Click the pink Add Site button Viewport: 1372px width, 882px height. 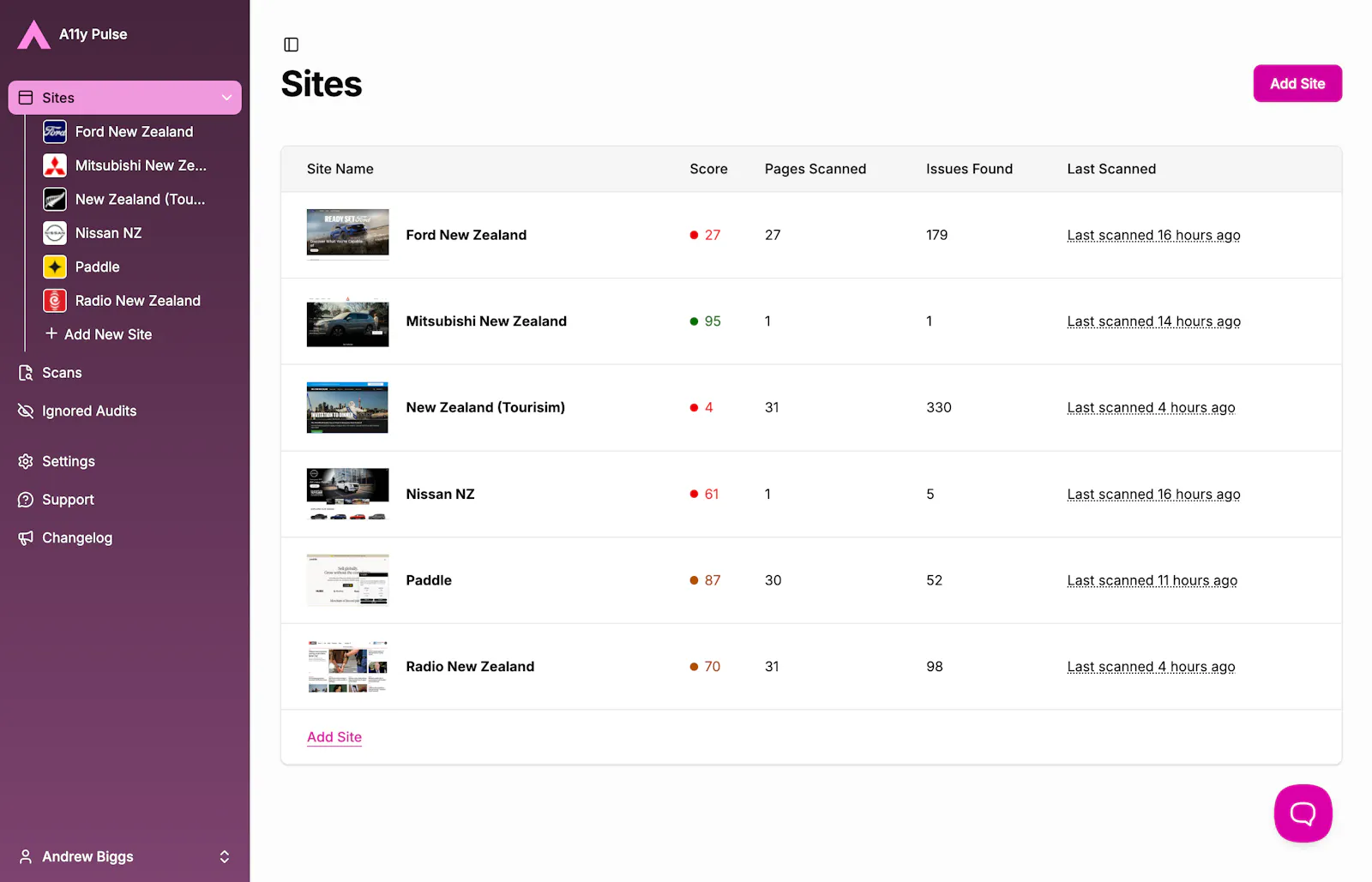coord(1297,83)
